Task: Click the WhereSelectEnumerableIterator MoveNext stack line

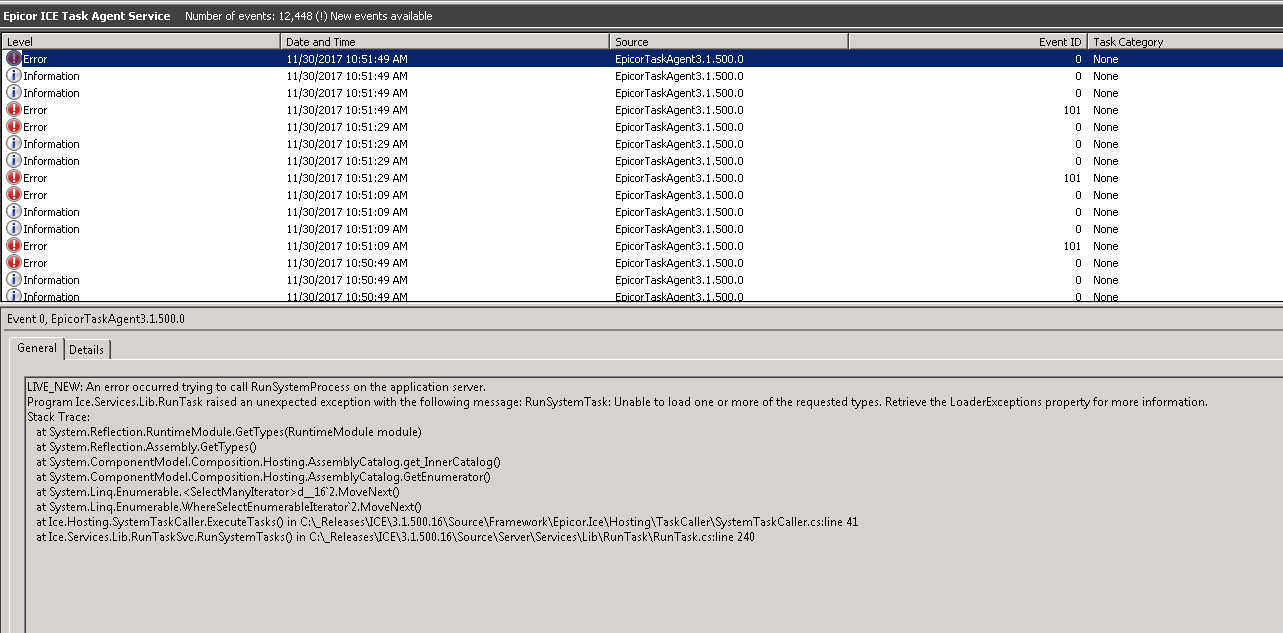Action: click(x=229, y=507)
